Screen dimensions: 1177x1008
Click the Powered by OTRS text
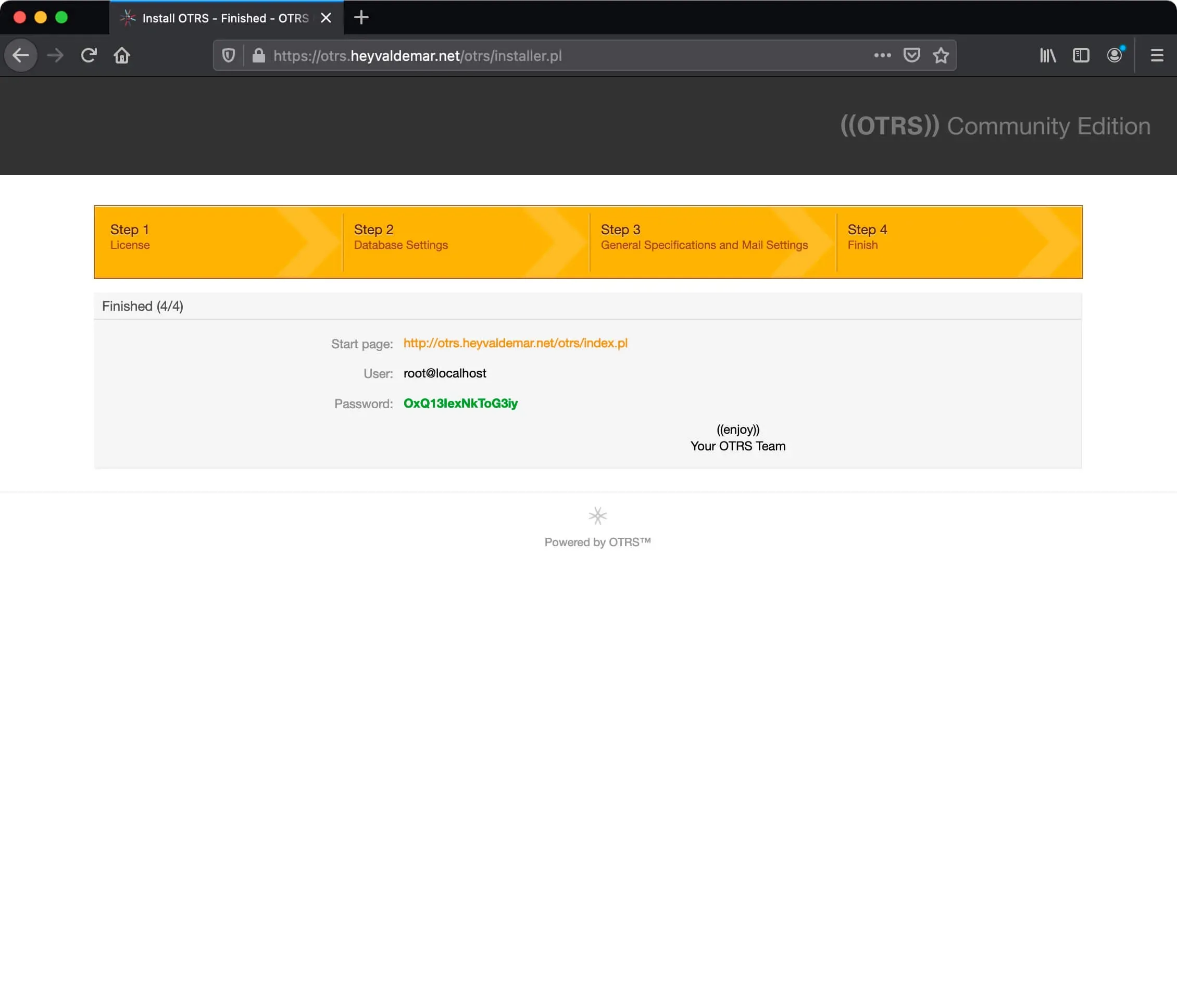(597, 542)
